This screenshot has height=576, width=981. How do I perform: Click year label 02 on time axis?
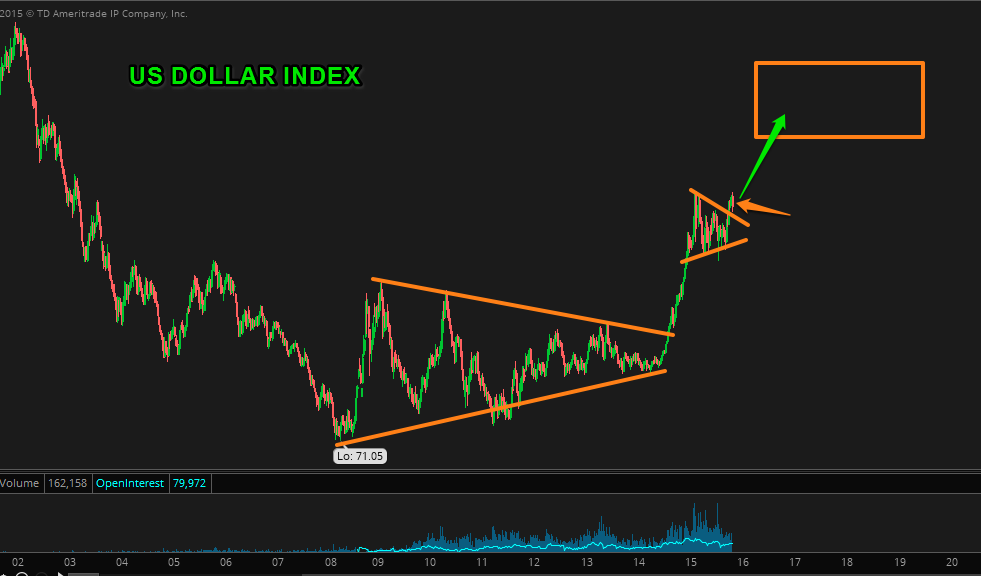point(18,562)
